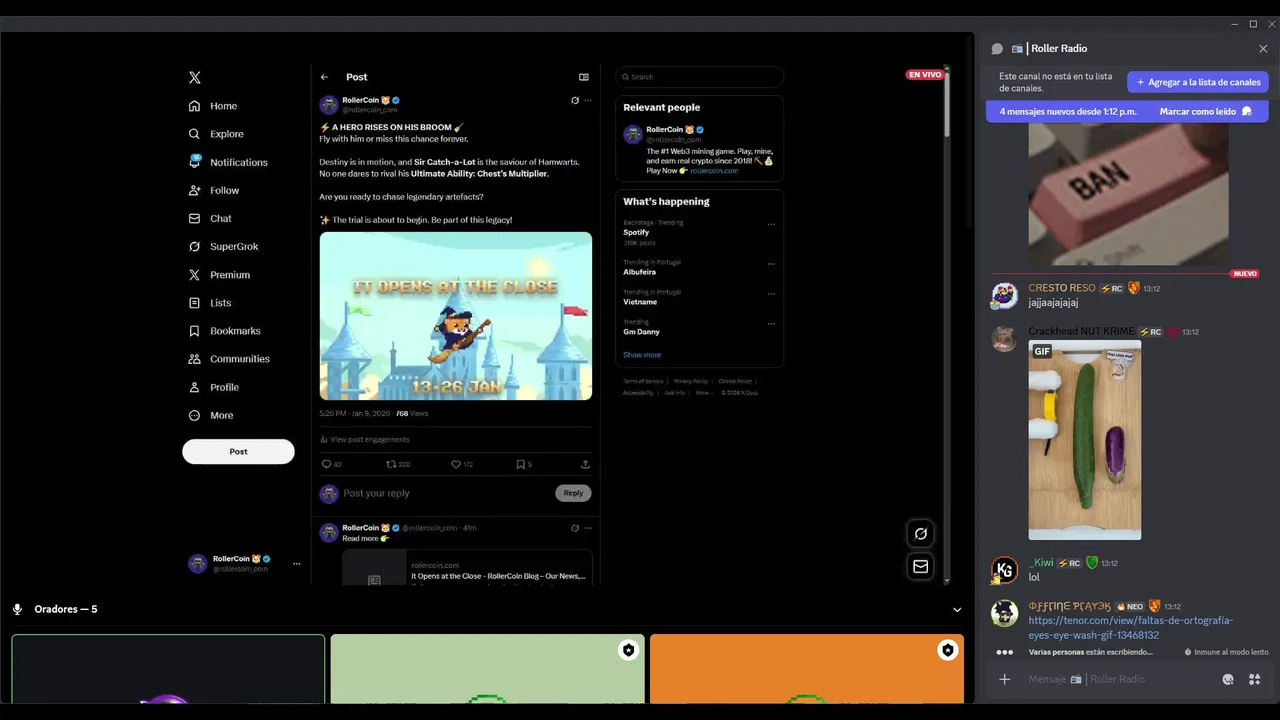Click the Grok icon on the main post
This screenshot has height=720, width=1280.
coord(575,100)
